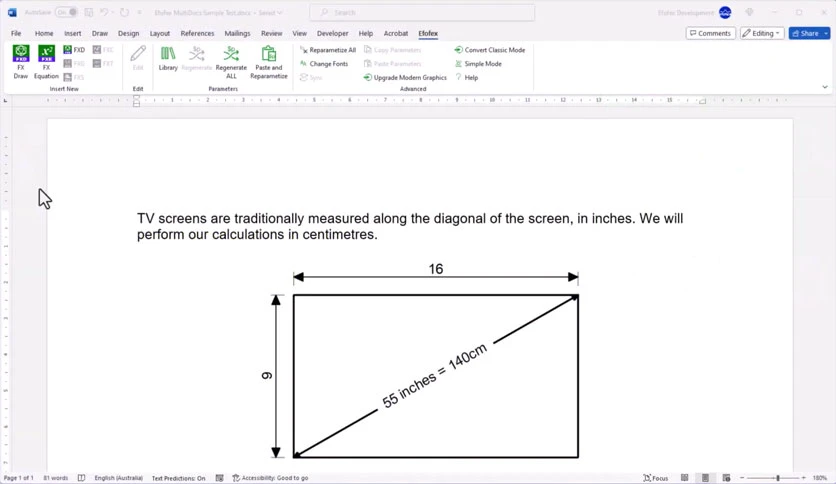Screen dimensions: 836x484
Task: Click English (Australia) language indicator
Action: pos(119,478)
